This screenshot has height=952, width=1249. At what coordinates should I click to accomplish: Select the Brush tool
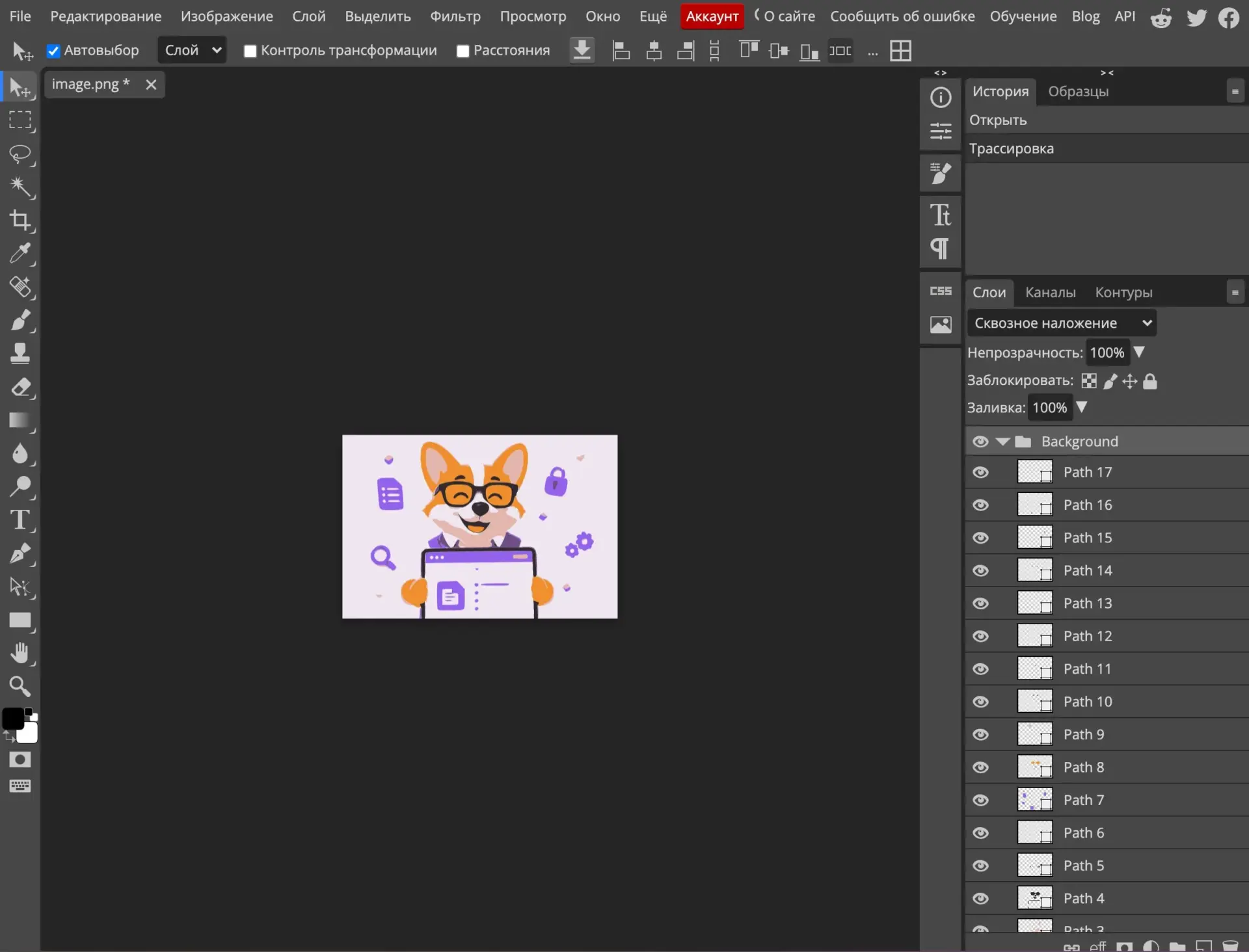(x=20, y=321)
